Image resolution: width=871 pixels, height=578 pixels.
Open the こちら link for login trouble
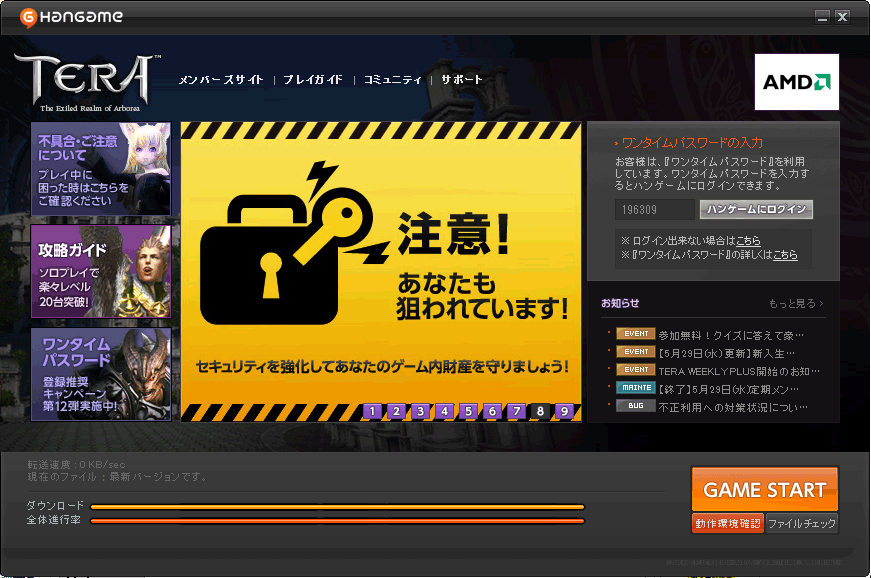coord(748,241)
